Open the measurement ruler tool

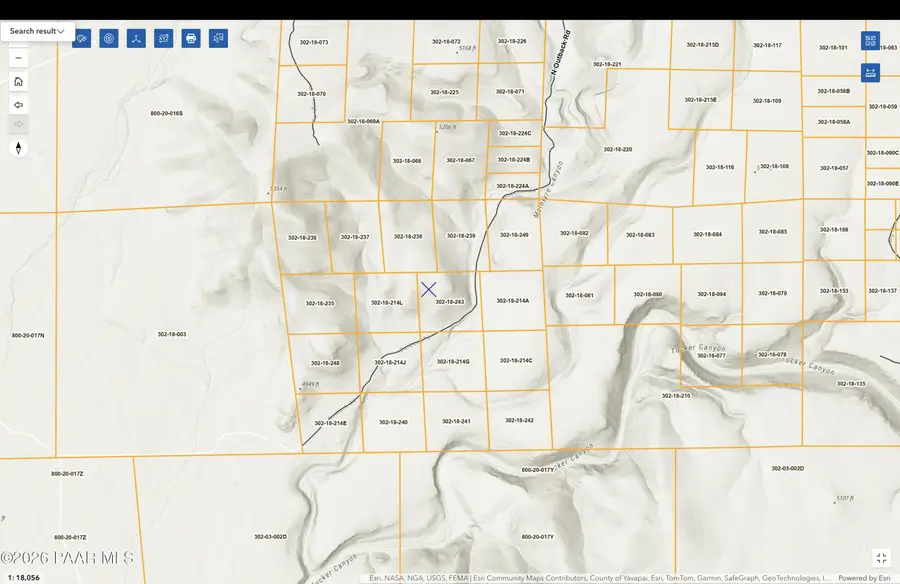click(x=870, y=72)
